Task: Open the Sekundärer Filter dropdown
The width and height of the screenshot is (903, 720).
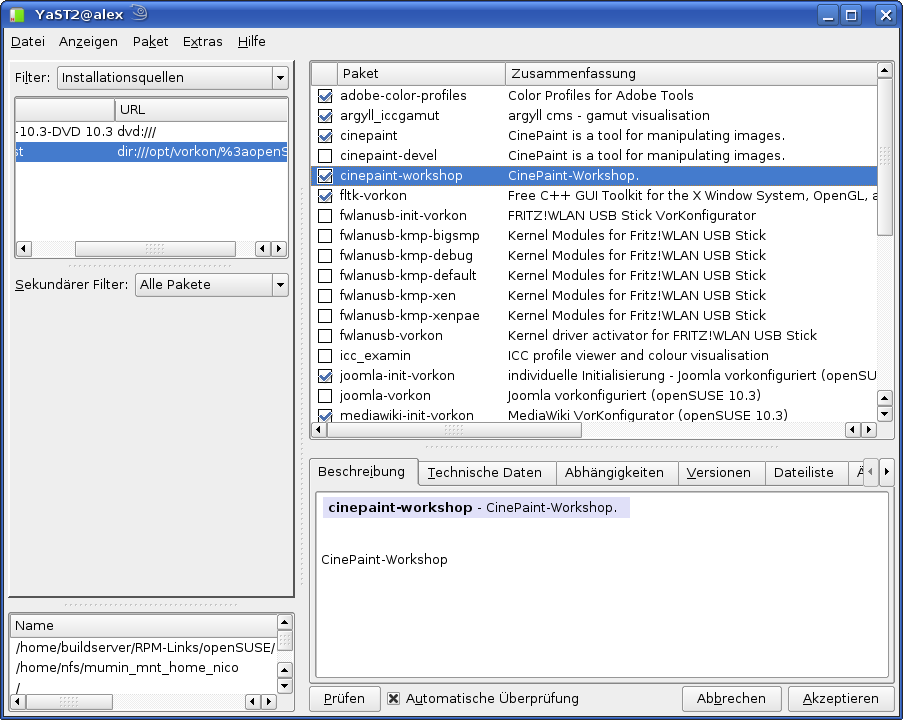Action: pyautogui.click(x=211, y=285)
